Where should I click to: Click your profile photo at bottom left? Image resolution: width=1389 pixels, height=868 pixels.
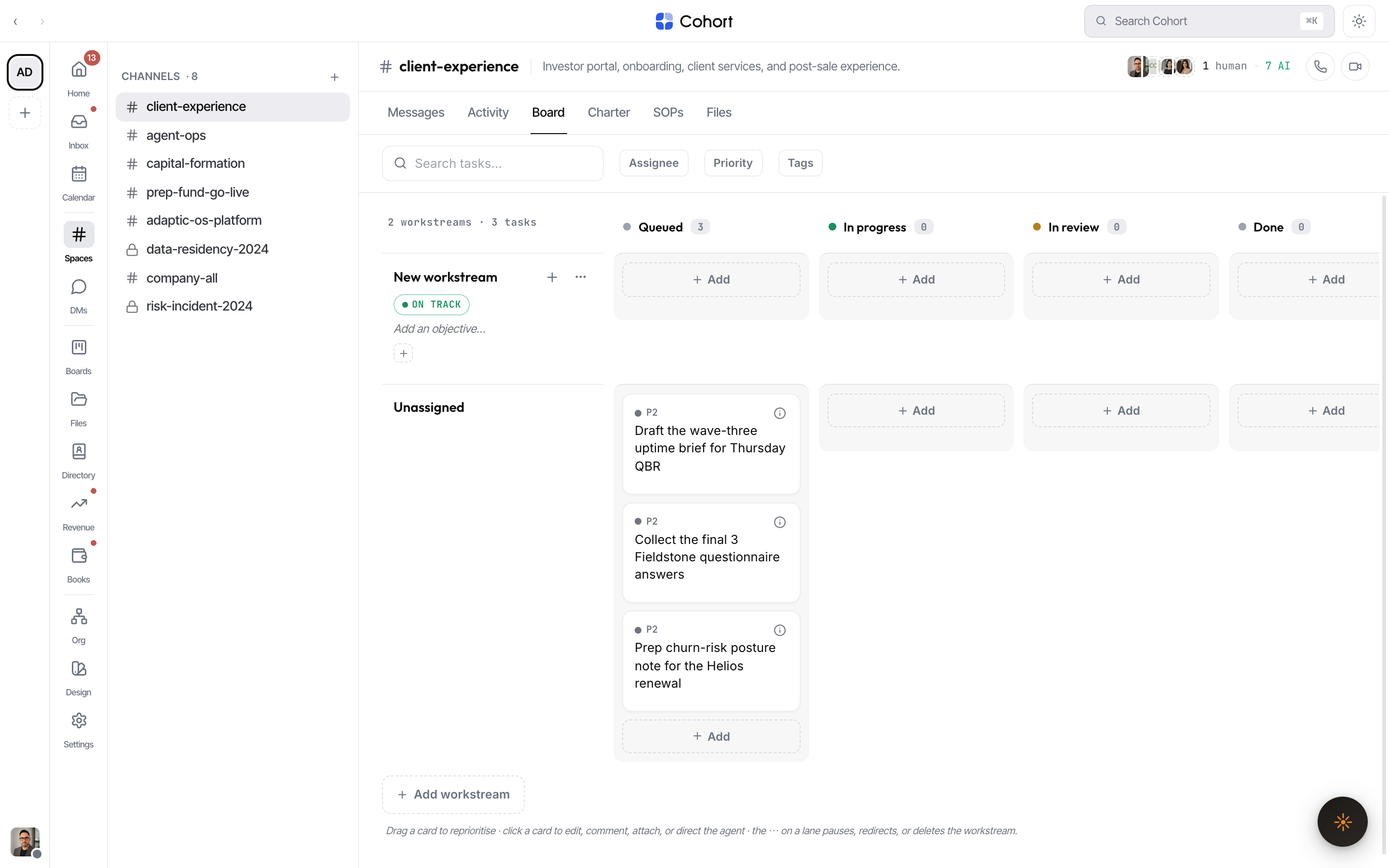[x=25, y=841]
